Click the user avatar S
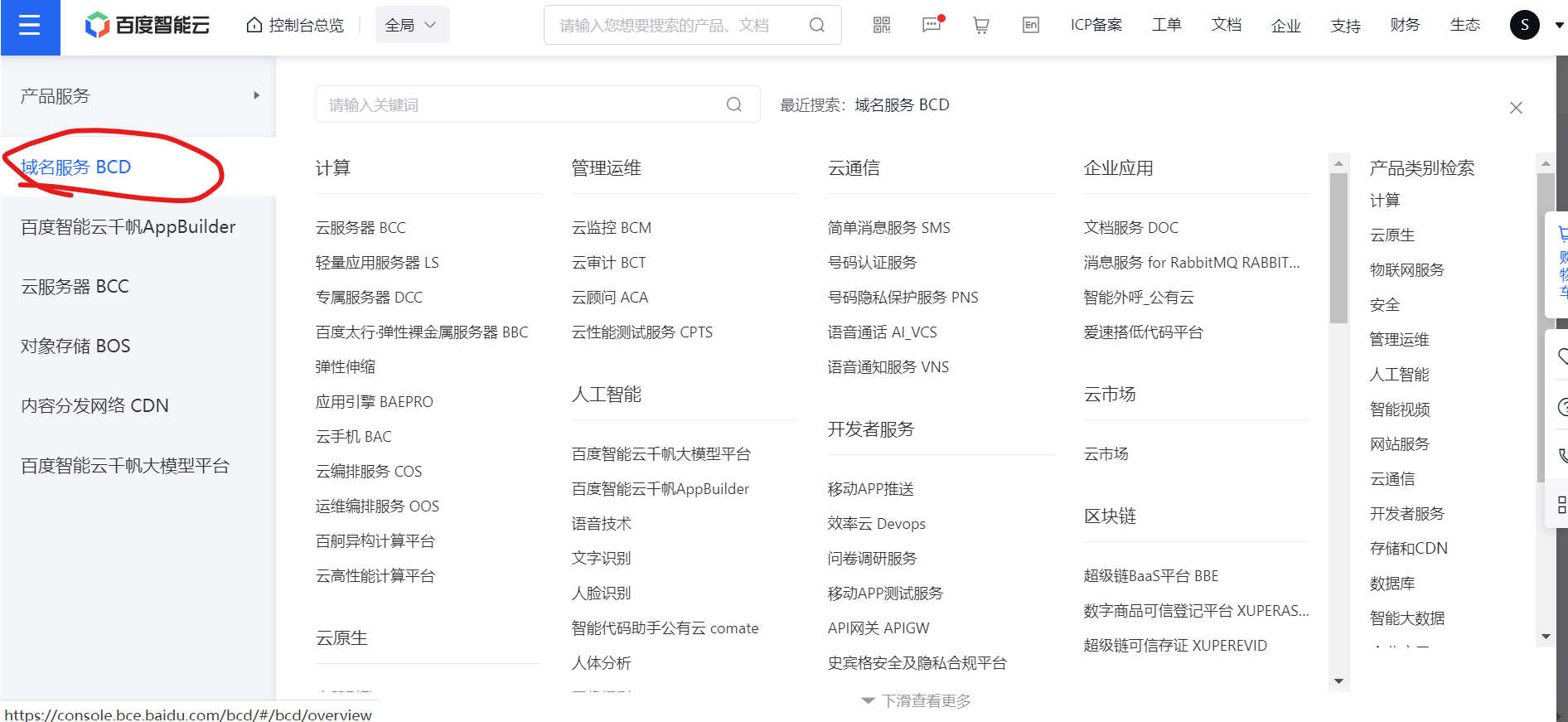The width and height of the screenshot is (1568, 722). pos(1525,26)
